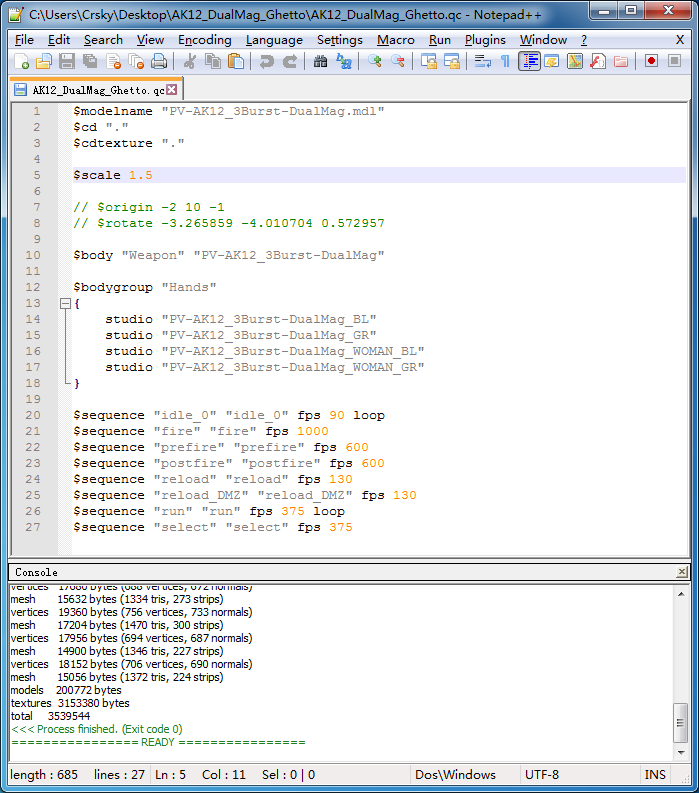
Task: Disable the indent guide toggle button
Action: [x=529, y=62]
